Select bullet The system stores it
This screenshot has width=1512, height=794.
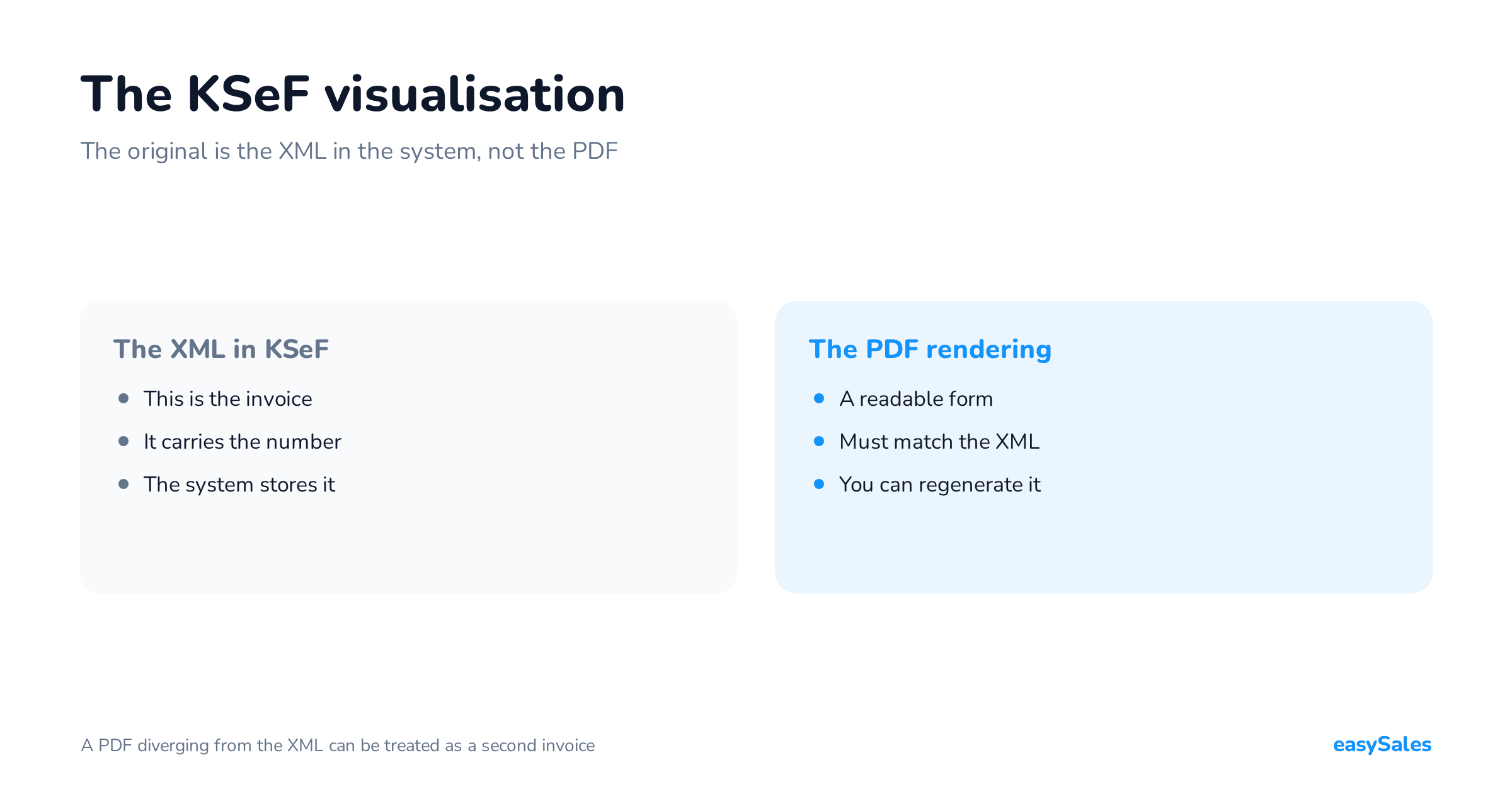239,485
